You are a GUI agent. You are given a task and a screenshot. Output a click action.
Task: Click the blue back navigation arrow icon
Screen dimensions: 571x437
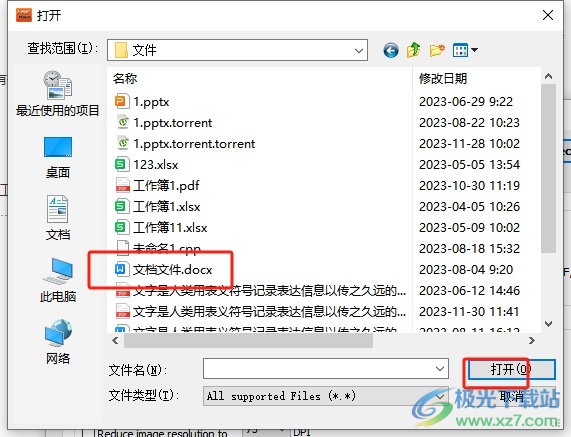pos(391,50)
